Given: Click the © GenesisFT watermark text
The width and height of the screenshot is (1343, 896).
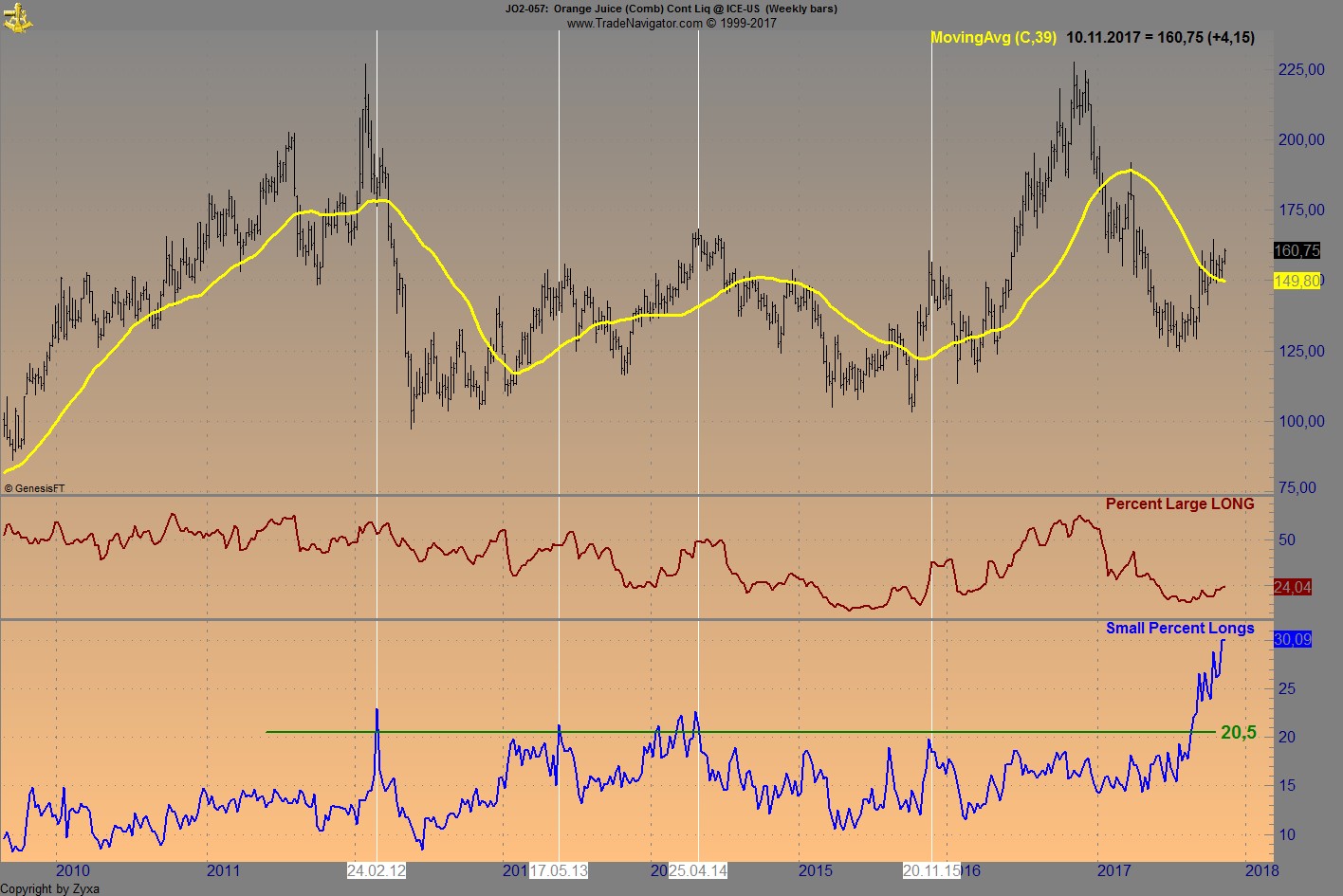Looking at the screenshot, I should tap(35, 488).
